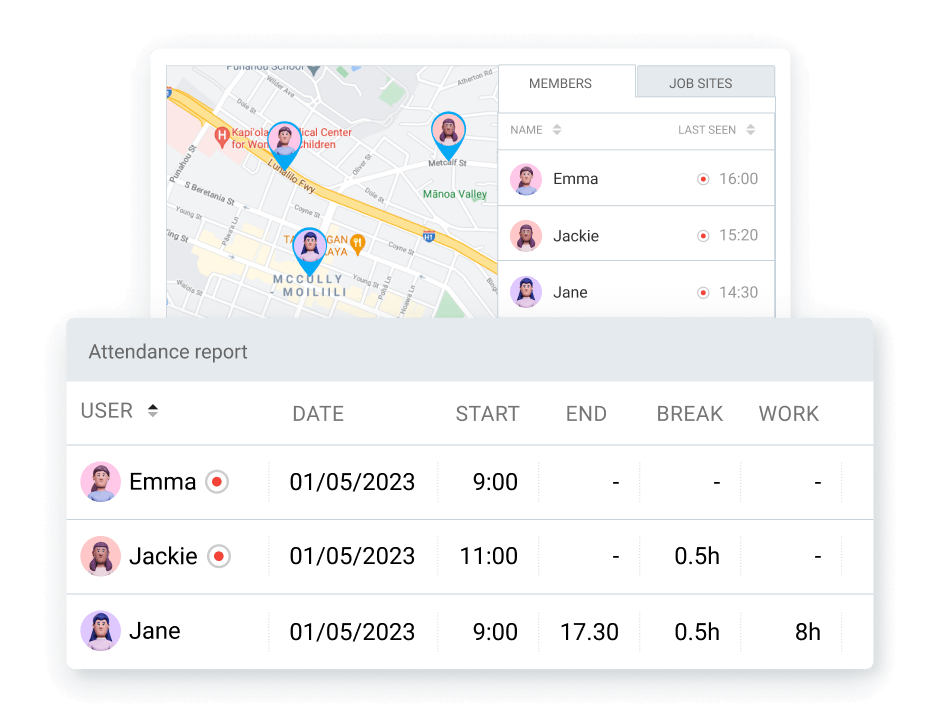The width and height of the screenshot is (940, 717).
Task: Click Emma's name in members list
Action: tap(576, 179)
